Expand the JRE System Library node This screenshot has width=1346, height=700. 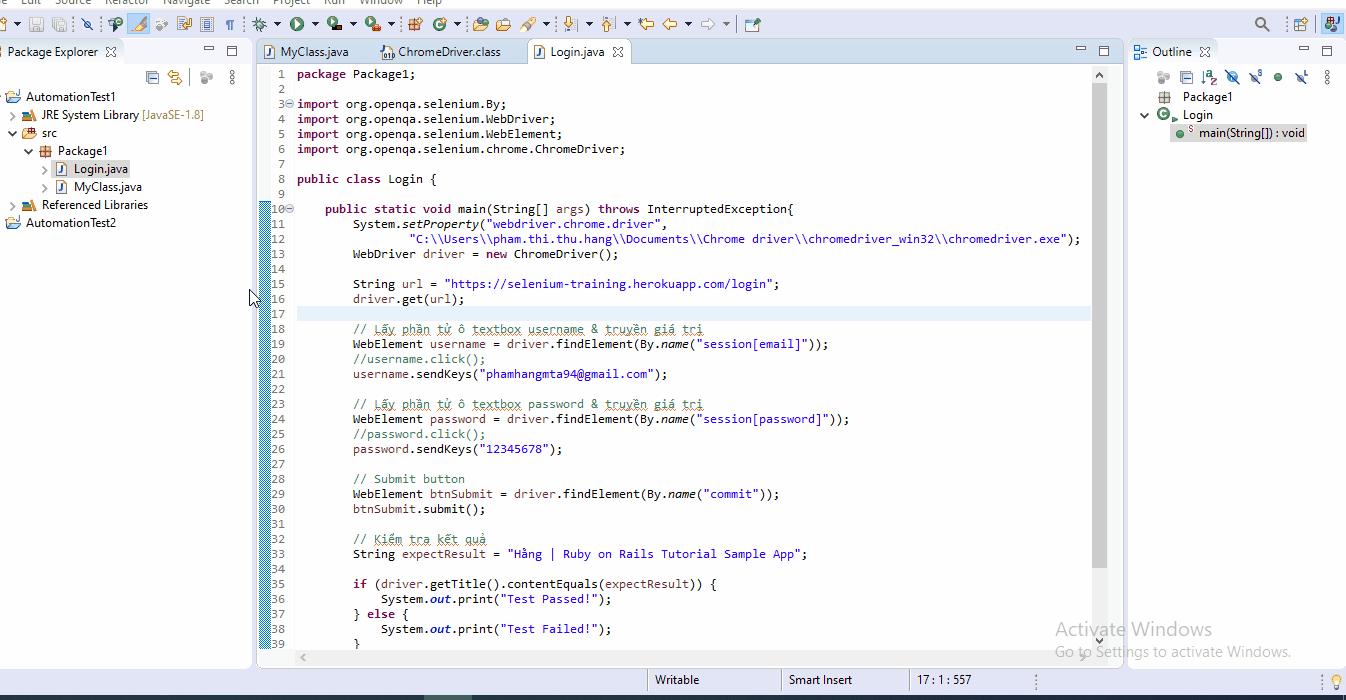13,115
